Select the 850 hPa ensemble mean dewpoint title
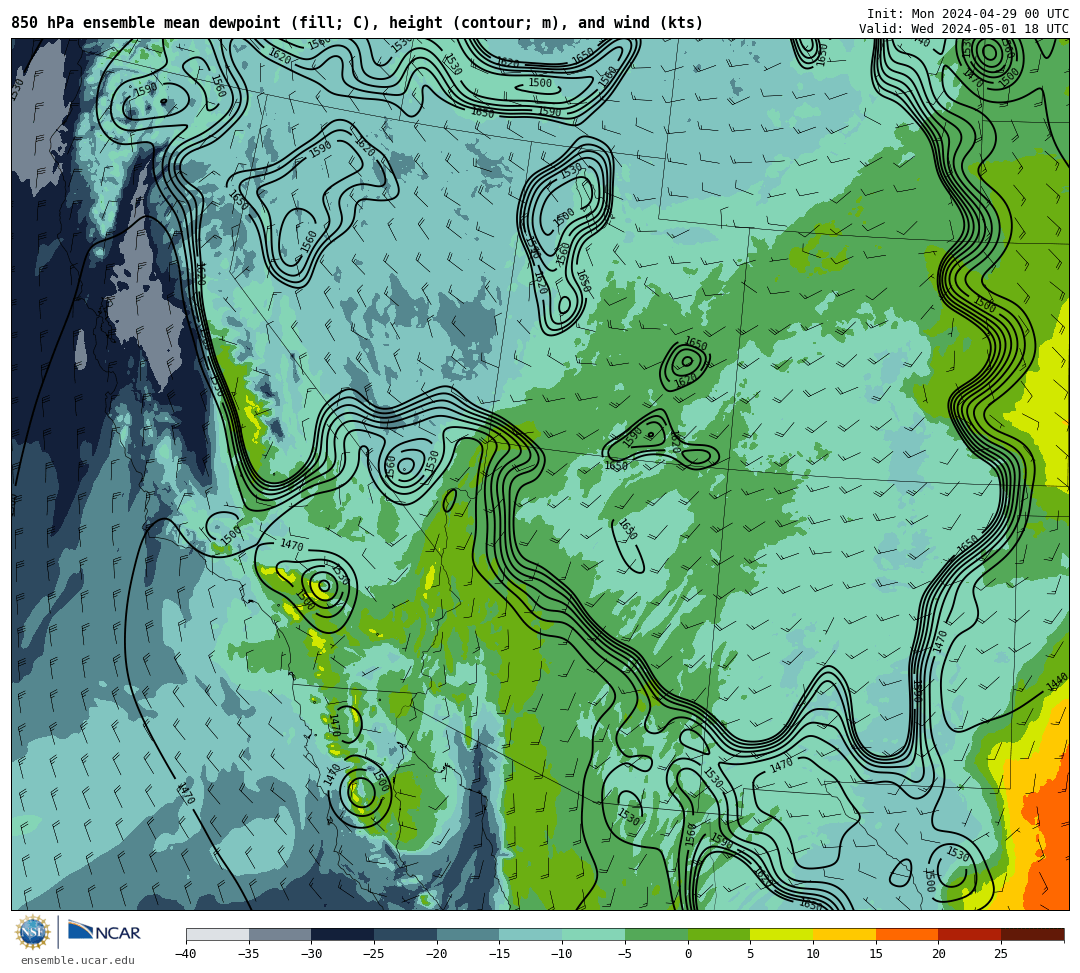The image size is (1080, 973). (357, 23)
